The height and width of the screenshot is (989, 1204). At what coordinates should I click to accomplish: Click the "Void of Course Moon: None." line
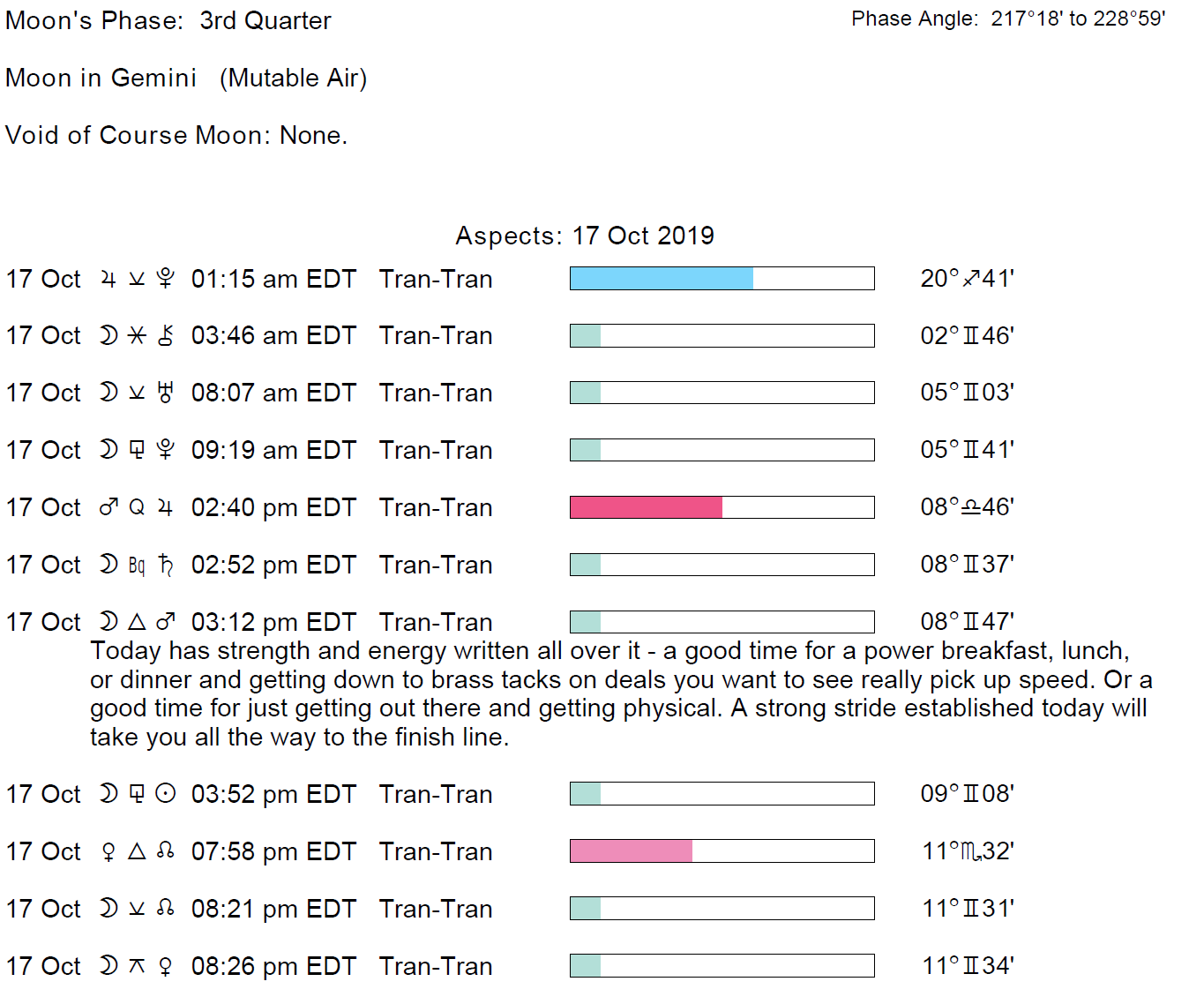[x=176, y=135]
